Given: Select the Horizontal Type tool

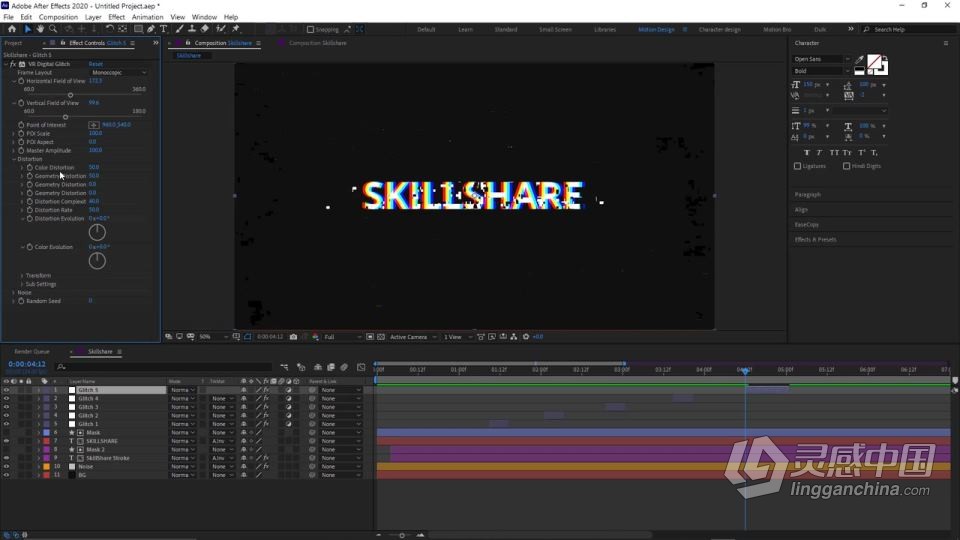Looking at the screenshot, I should pyautogui.click(x=164, y=29).
